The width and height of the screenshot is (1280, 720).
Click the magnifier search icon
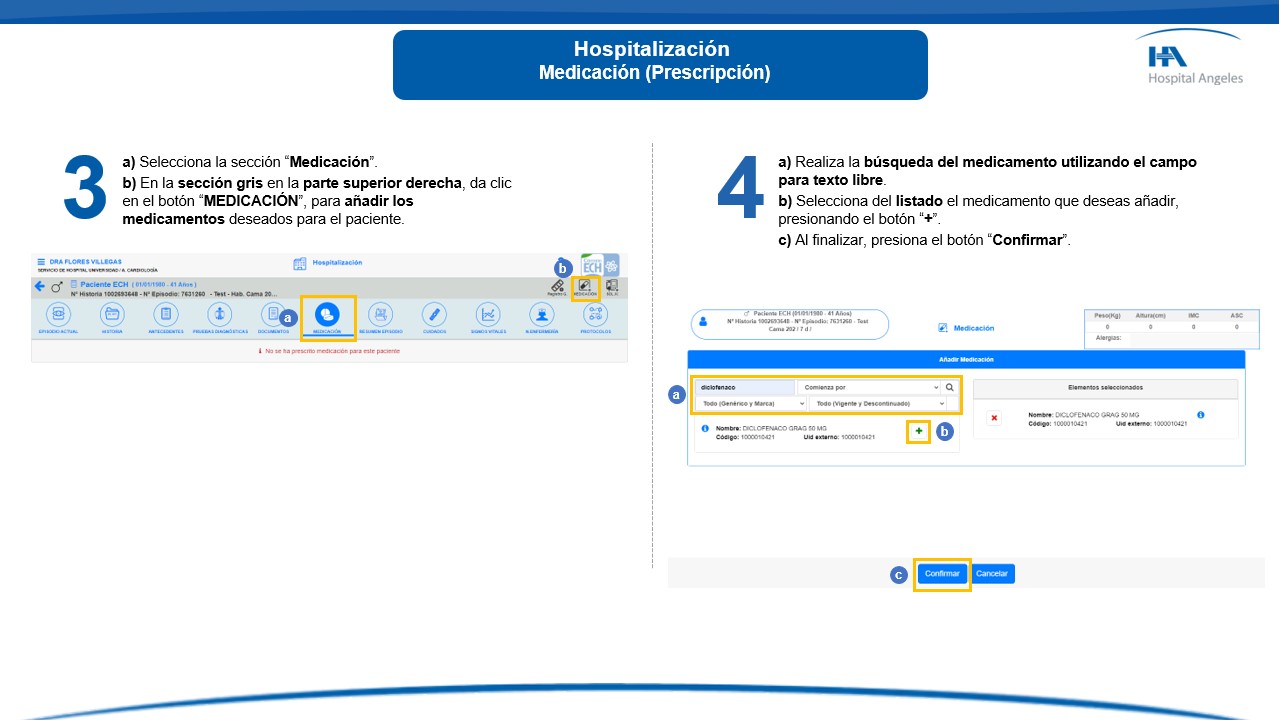tap(950, 387)
